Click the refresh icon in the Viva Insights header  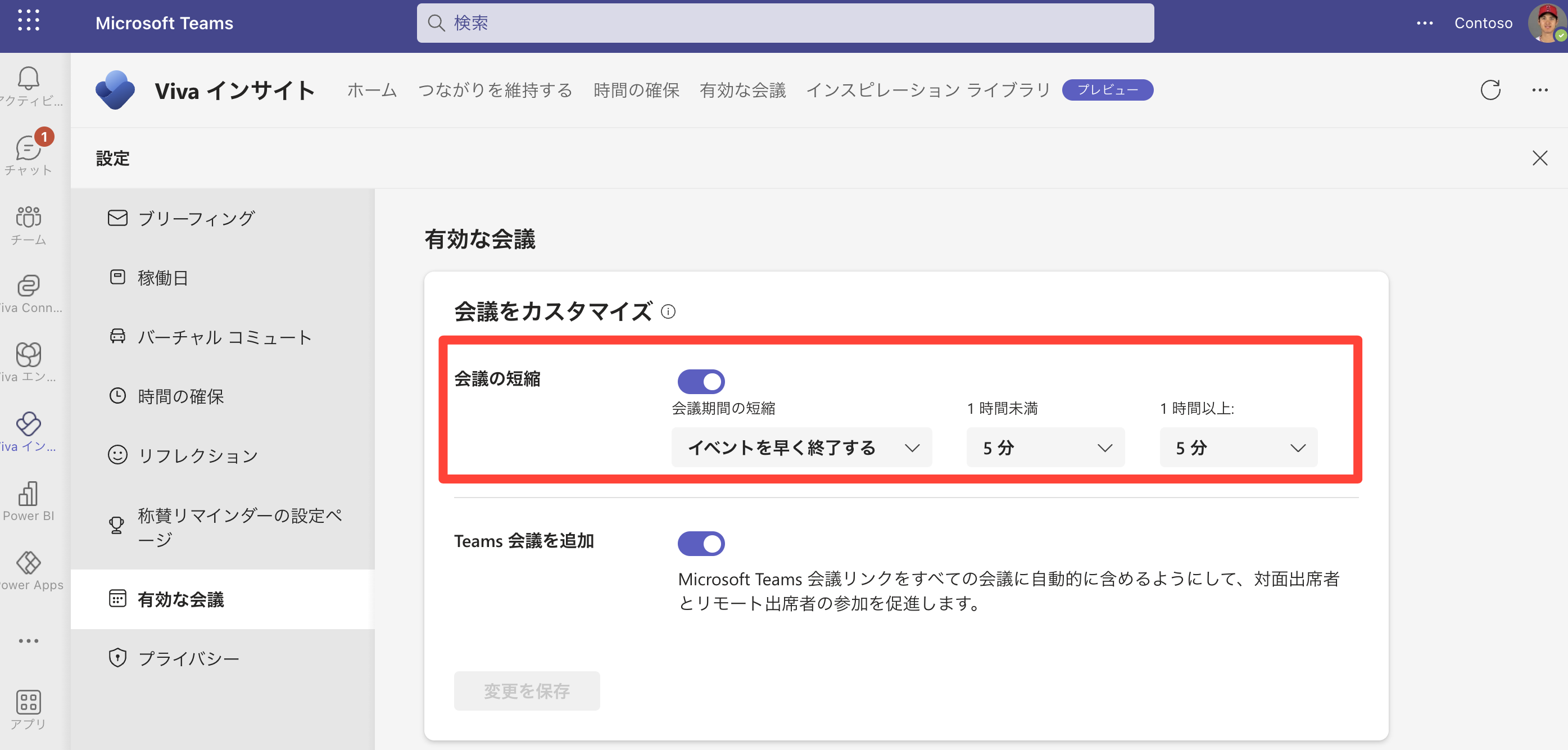tap(1490, 90)
